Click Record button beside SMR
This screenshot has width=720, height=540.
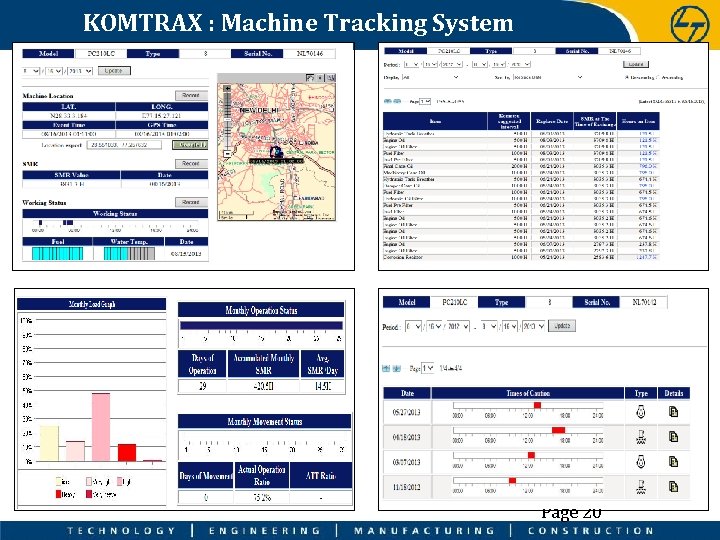(191, 163)
